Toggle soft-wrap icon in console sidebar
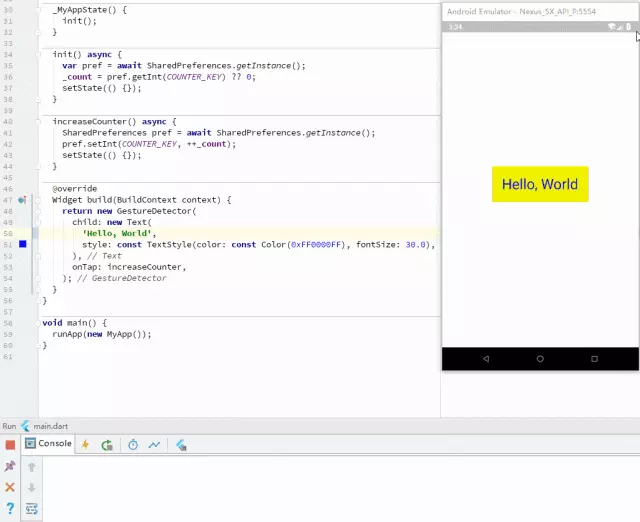The height and width of the screenshot is (522, 640). point(31,509)
